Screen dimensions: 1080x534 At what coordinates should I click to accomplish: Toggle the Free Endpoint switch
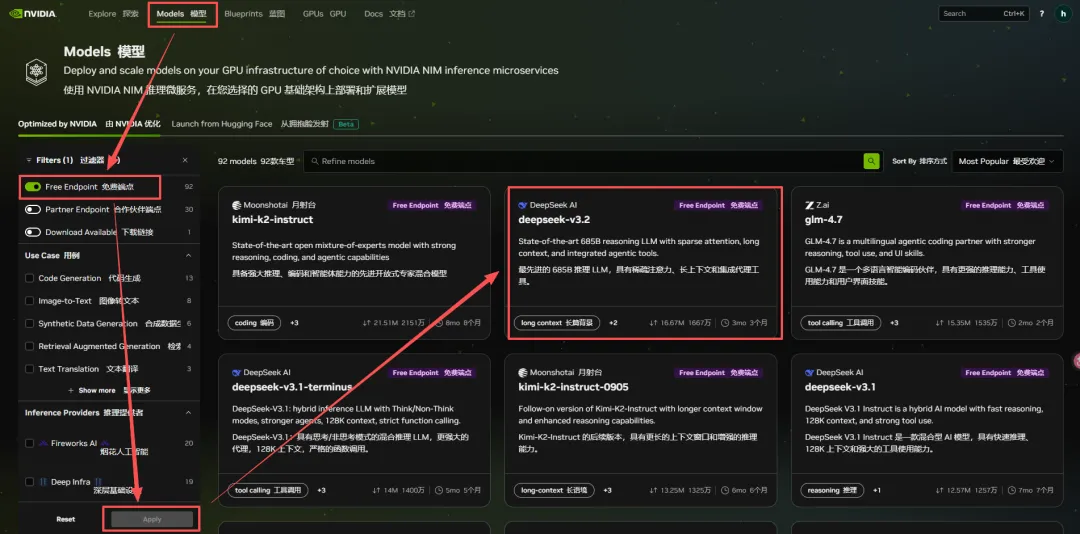[32, 187]
